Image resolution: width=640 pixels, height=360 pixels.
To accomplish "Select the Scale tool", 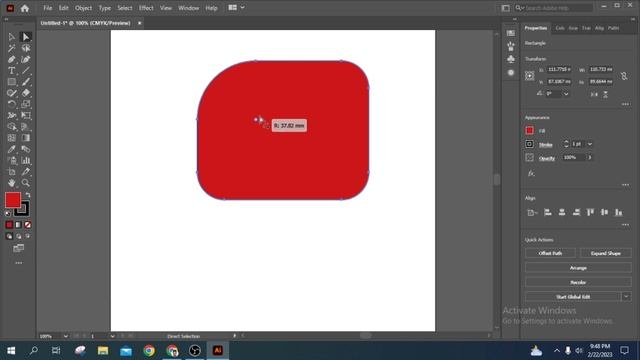I will pyautogui.click(x=26, y=104).
